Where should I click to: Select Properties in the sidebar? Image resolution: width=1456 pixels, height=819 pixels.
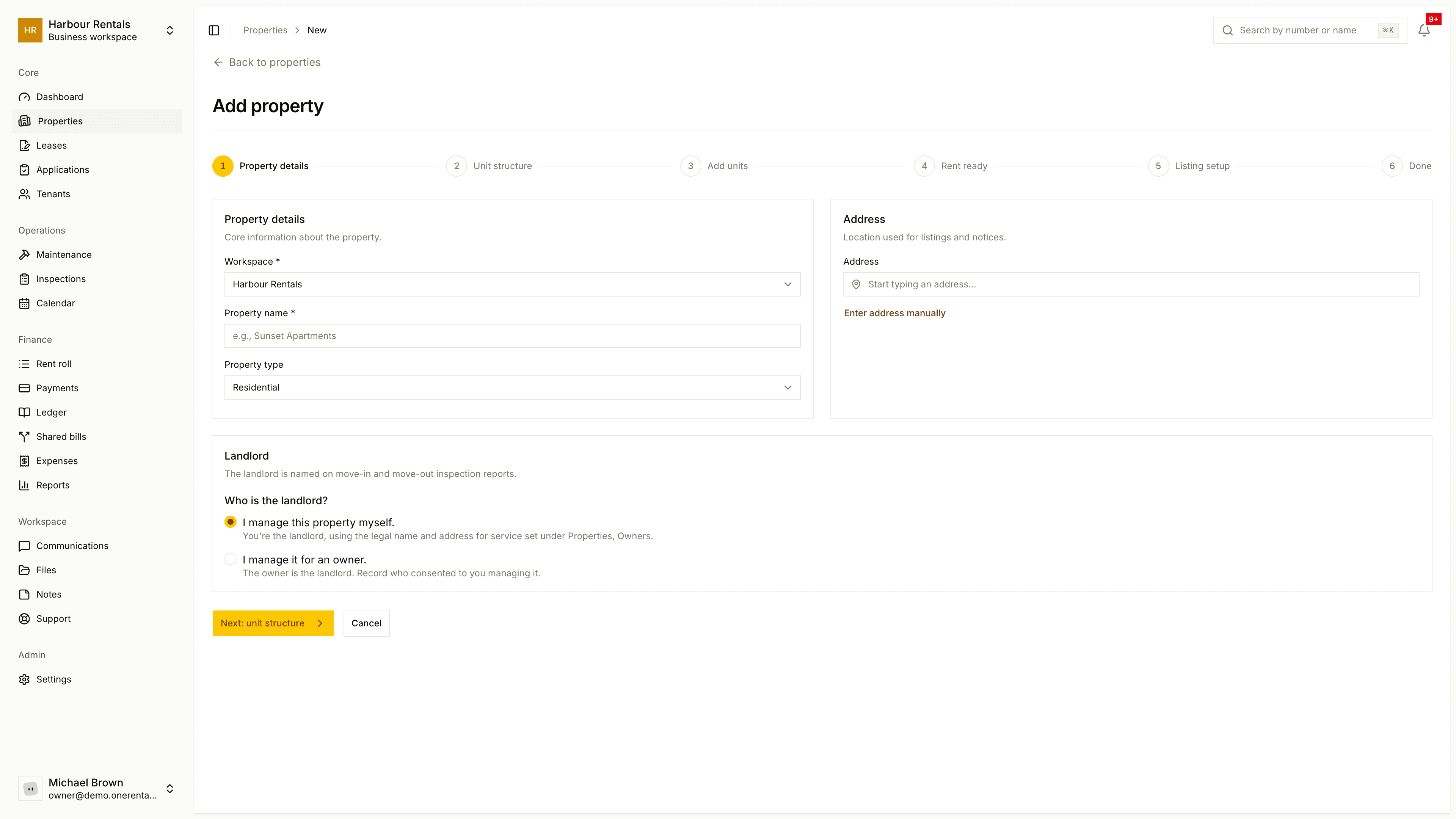97,121
